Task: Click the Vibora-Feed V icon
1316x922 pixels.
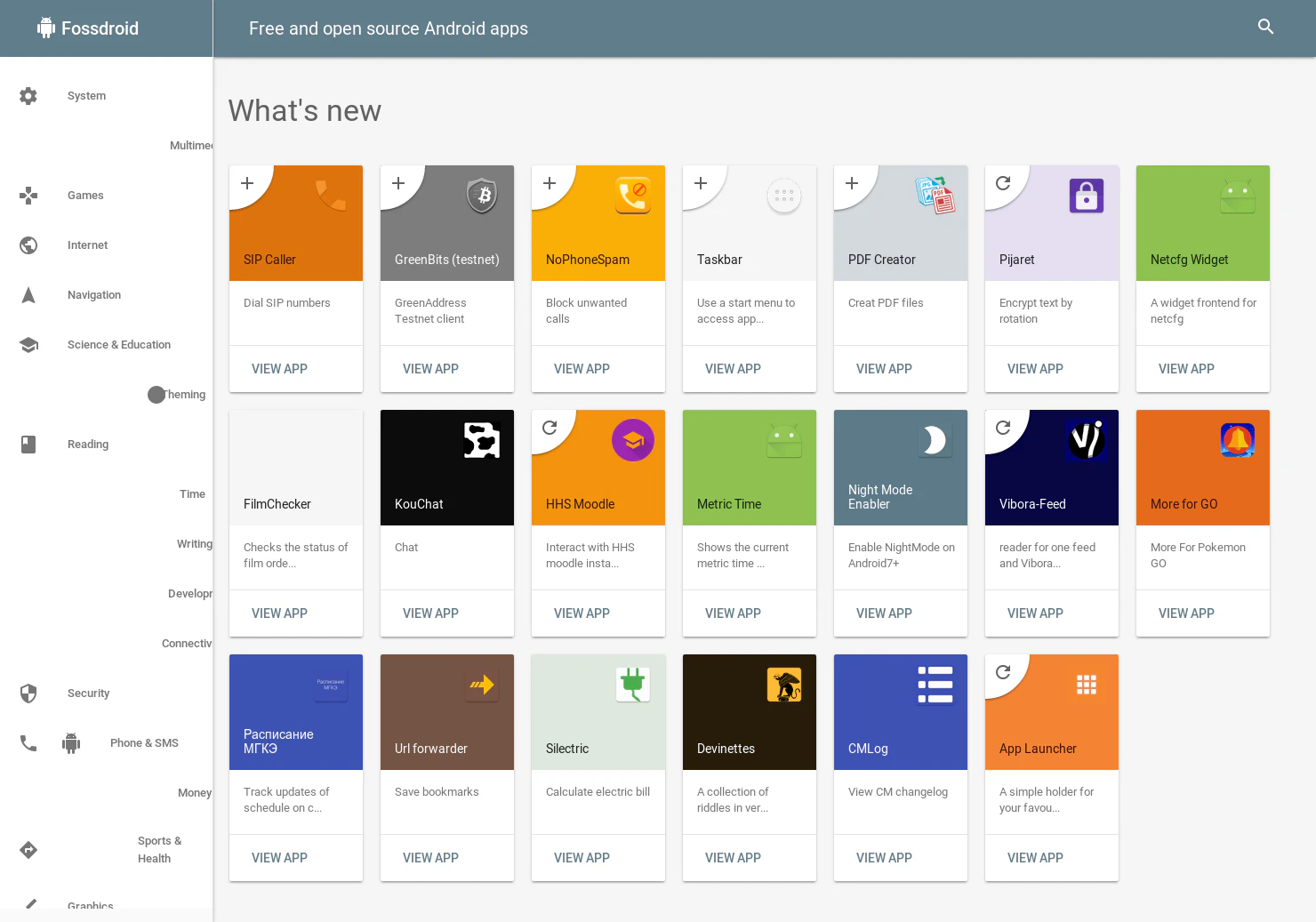Action: coord(1087,440)
